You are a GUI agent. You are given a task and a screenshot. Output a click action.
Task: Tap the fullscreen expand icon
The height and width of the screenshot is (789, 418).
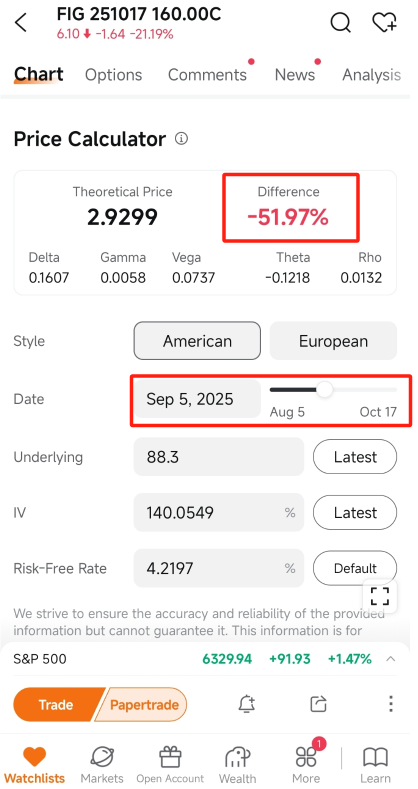coord(380,596)
